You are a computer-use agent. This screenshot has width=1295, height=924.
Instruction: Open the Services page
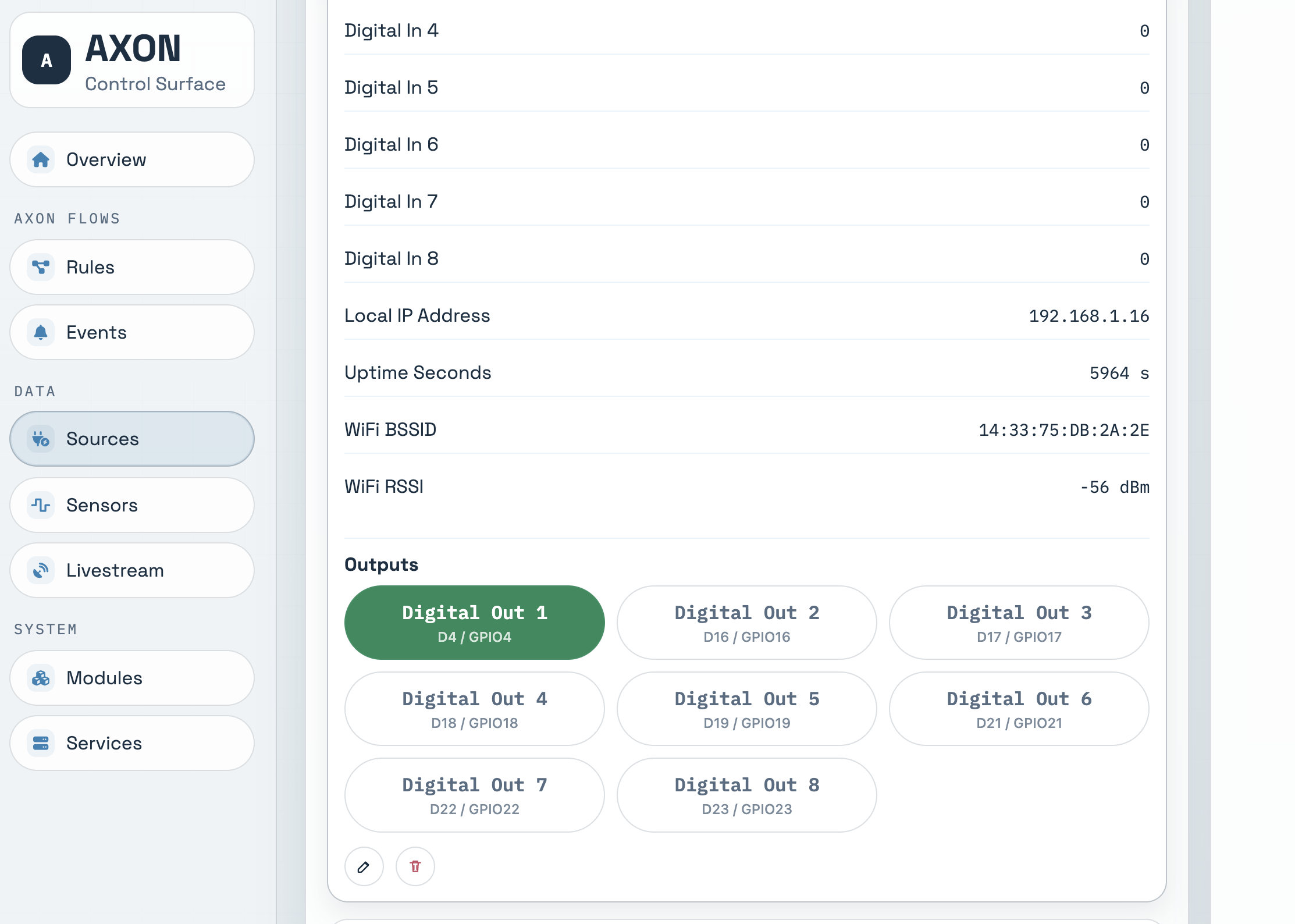point(132,743)
